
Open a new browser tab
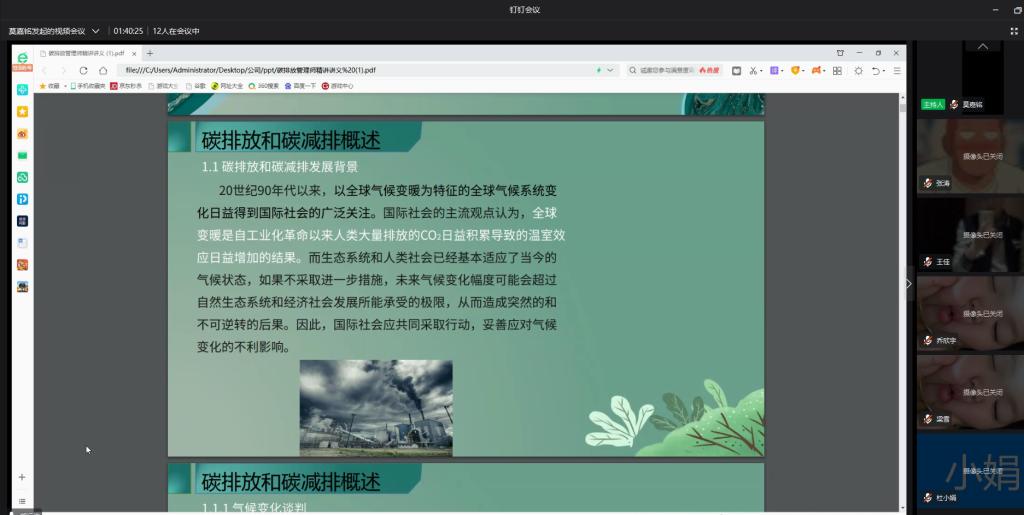point(150,53)
